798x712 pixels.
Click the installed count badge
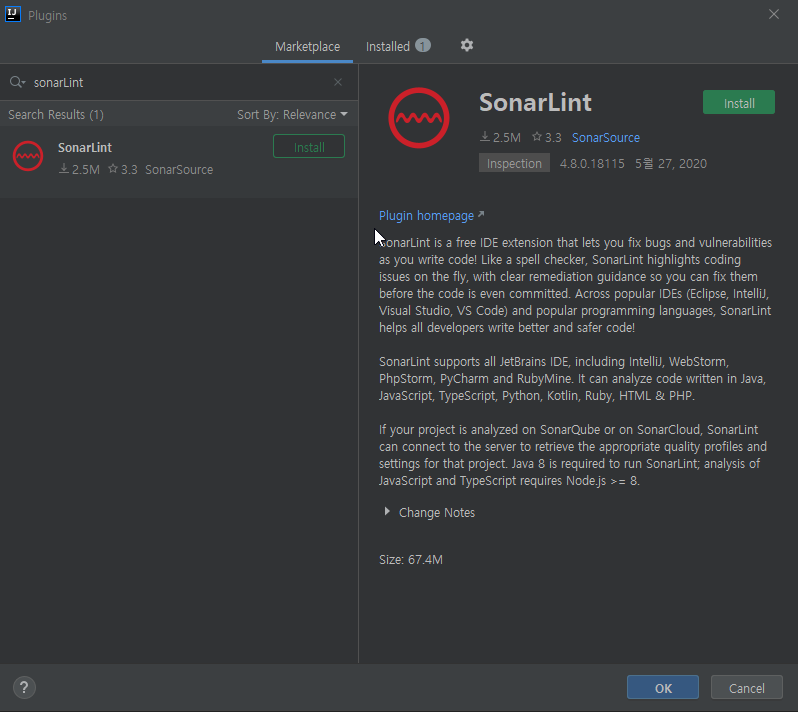point(422,46)
